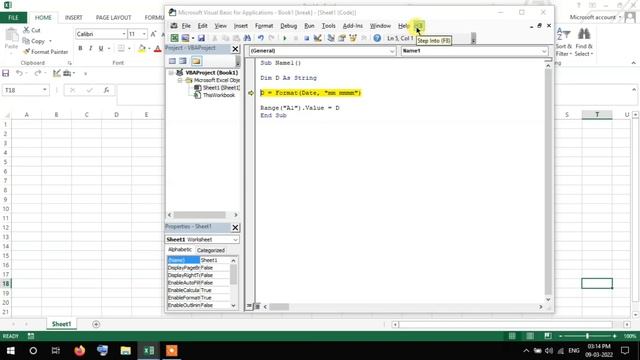Toggle Design Mode icon in VBA toolbar
The width and height of the screenshot is (640, 360).
[317, 38]
